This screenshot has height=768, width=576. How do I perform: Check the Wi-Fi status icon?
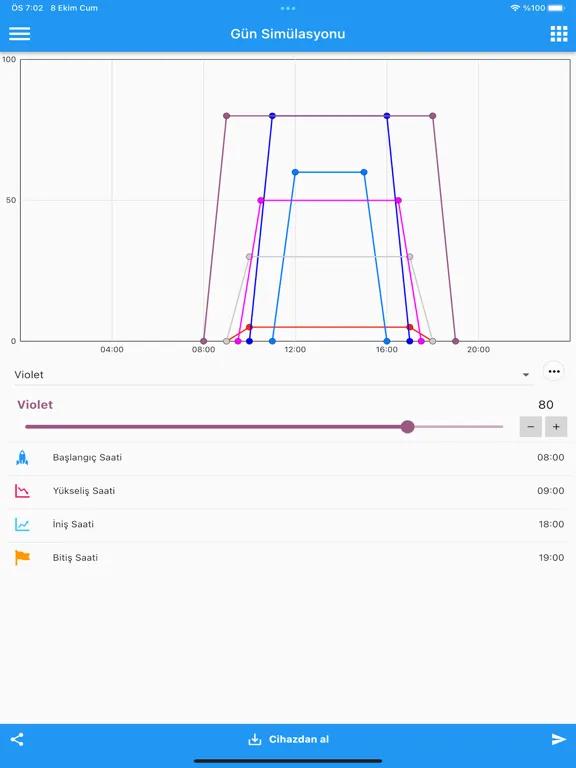[515, 8]
